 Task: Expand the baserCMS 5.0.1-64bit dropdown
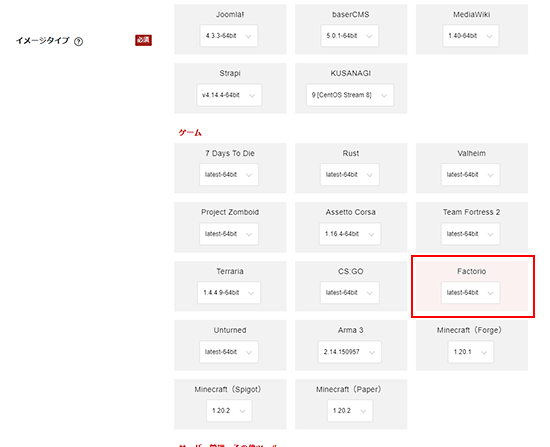(x=349, y=36)
